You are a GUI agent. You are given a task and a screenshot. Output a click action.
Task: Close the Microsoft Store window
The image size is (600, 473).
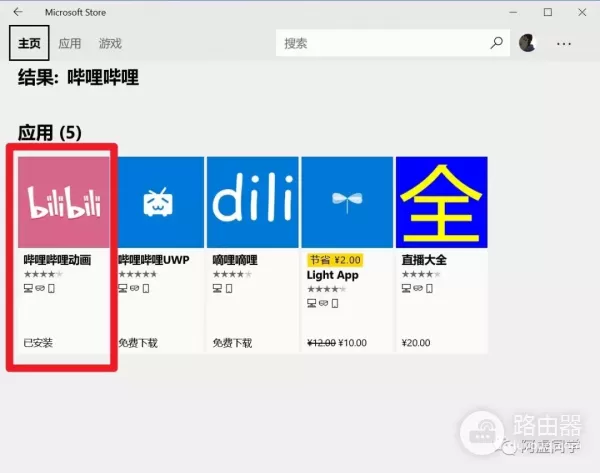click(582, 12)
